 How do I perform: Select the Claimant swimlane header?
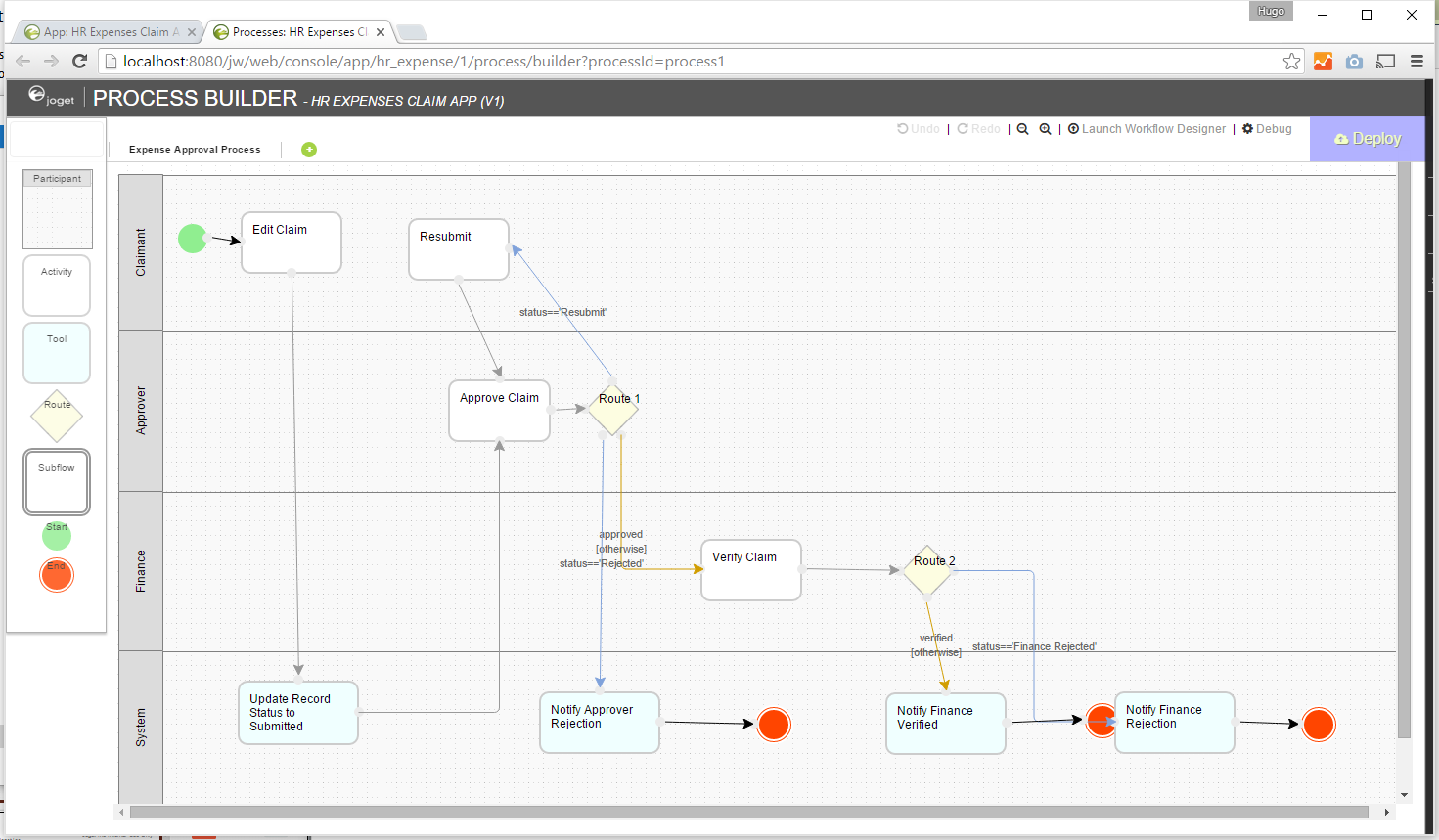coord(141,252)
